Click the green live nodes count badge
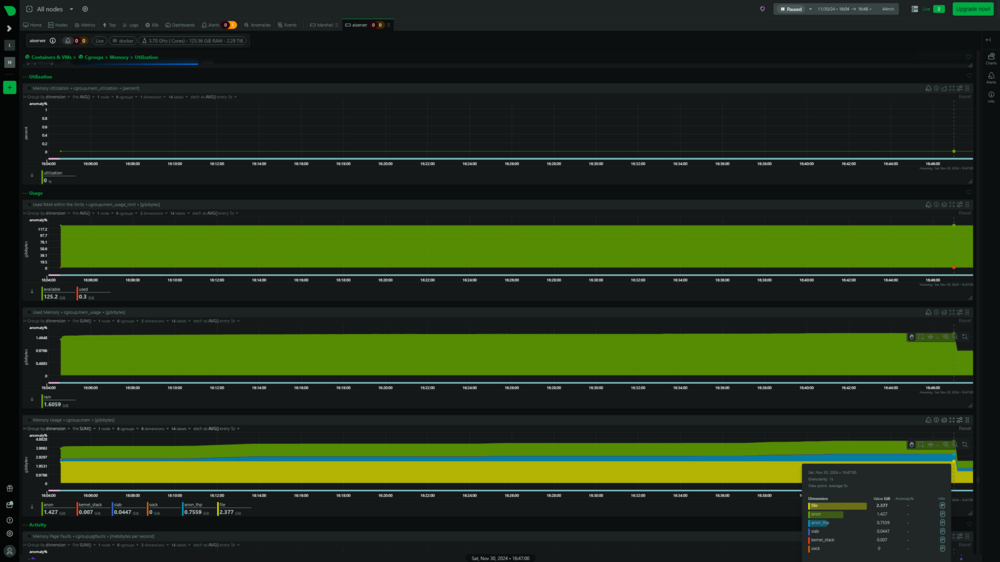Image resolution: width=1000 pixels, height=562 pixels. pyautogui.click(x=938, y=10)
